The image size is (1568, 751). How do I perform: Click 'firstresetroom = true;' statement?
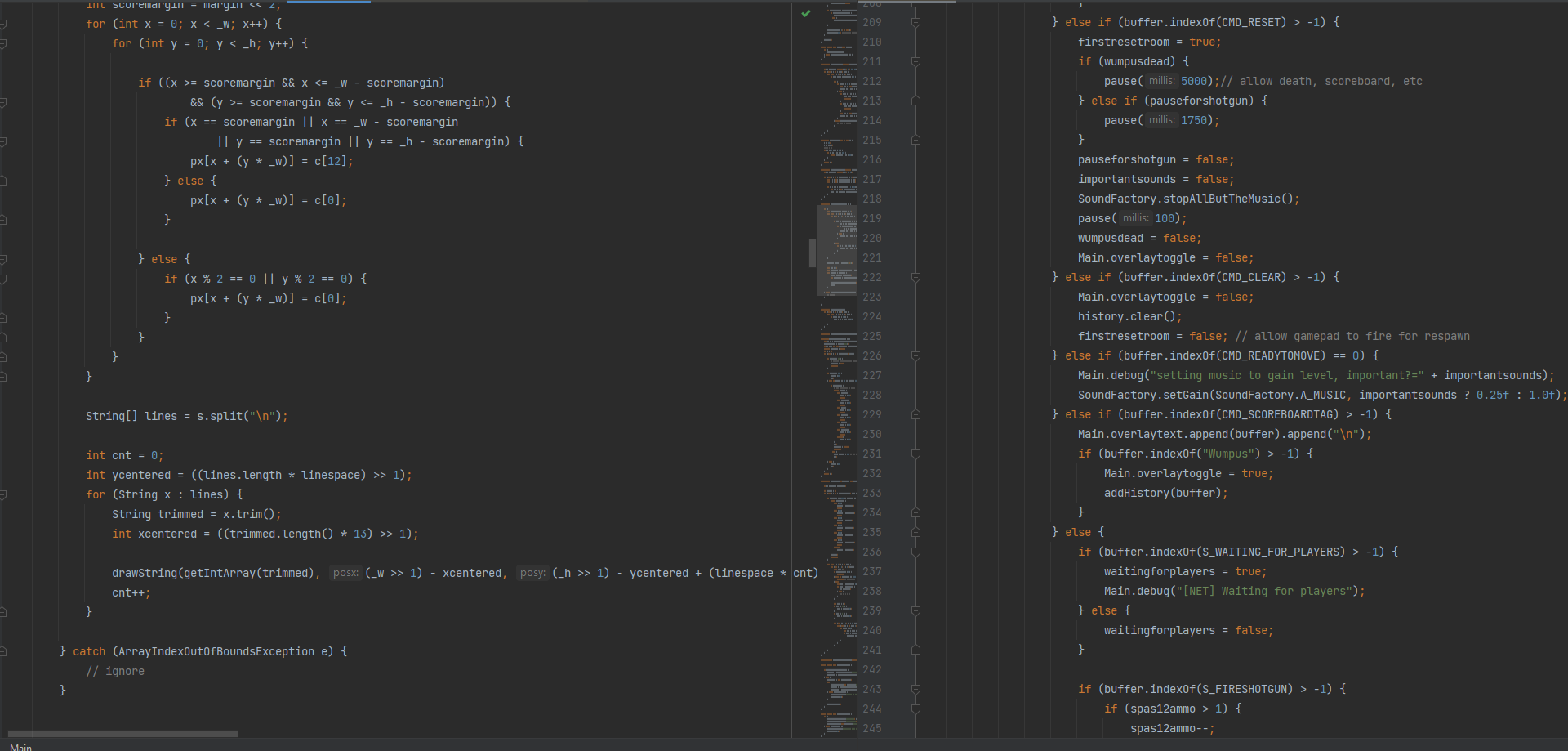[1150, 42]
